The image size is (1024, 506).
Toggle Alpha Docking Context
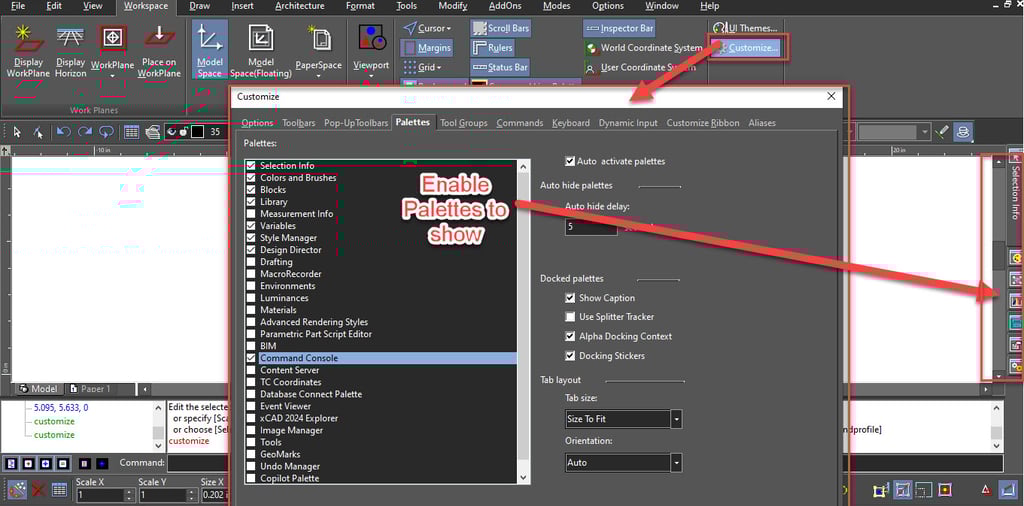570,336
